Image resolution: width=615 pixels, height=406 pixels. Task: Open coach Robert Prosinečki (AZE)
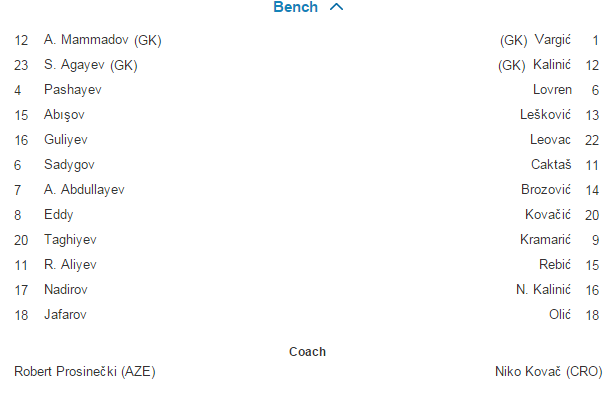[x=84, y=371]
